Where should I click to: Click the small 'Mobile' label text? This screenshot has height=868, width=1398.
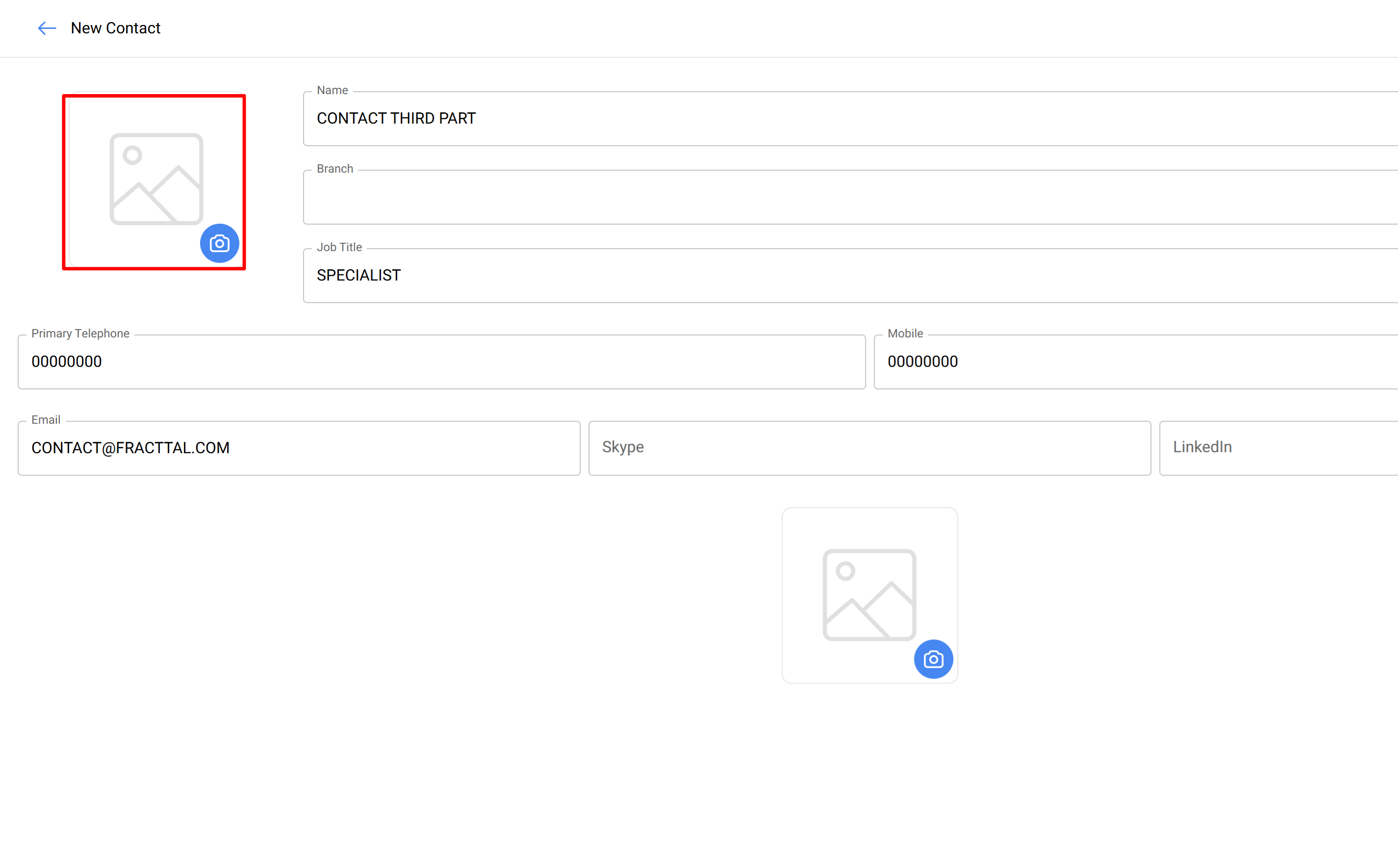(x=905, y=333)
